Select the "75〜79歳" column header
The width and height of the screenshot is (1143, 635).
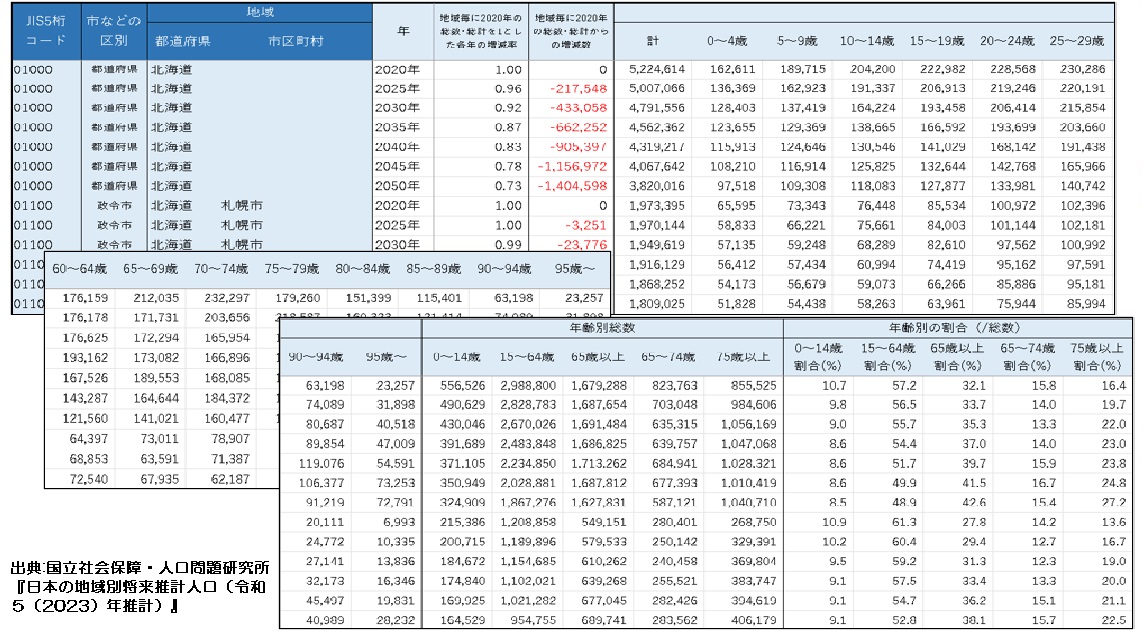292,269
